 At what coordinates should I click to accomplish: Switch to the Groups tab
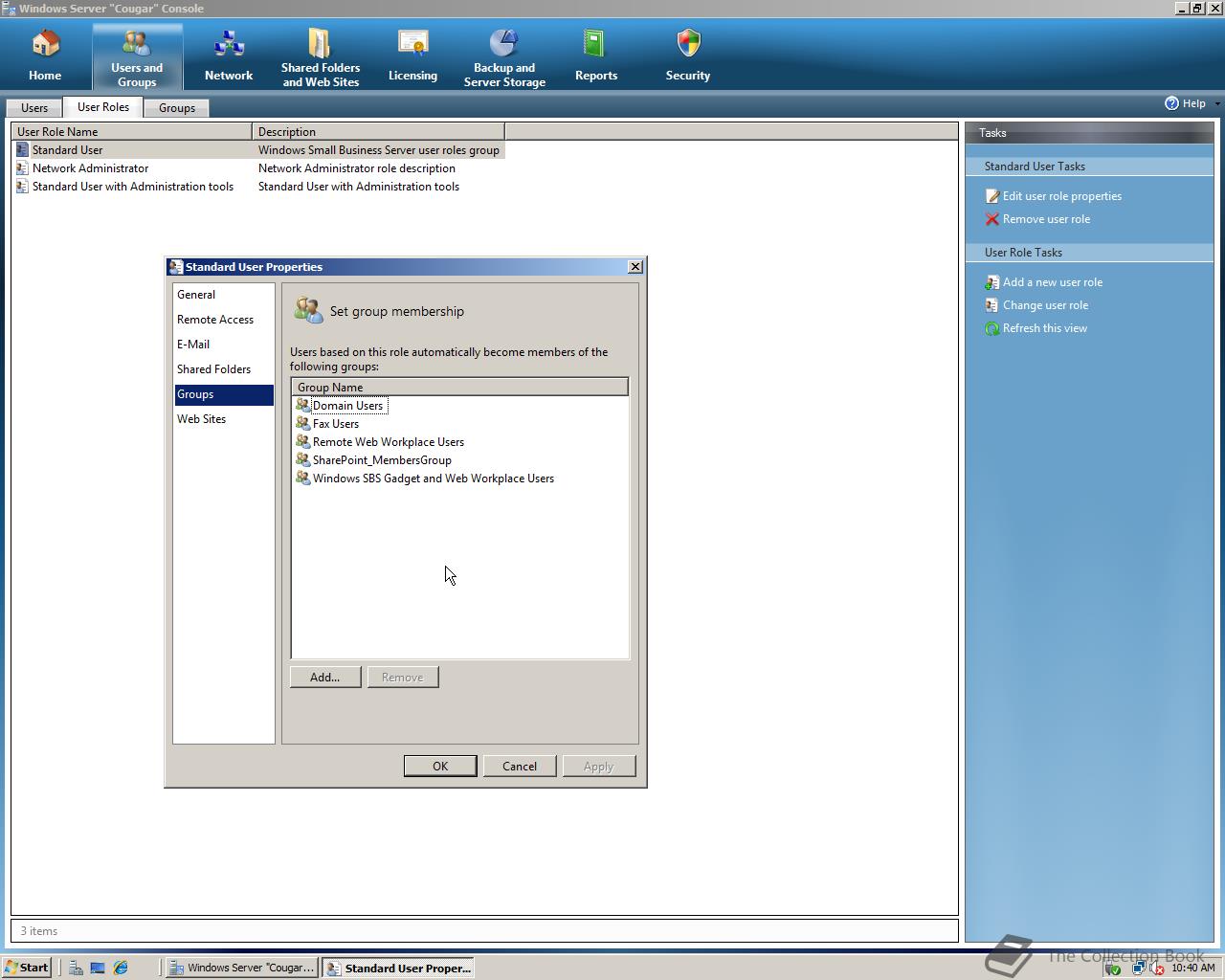click(x=177, y=108)
